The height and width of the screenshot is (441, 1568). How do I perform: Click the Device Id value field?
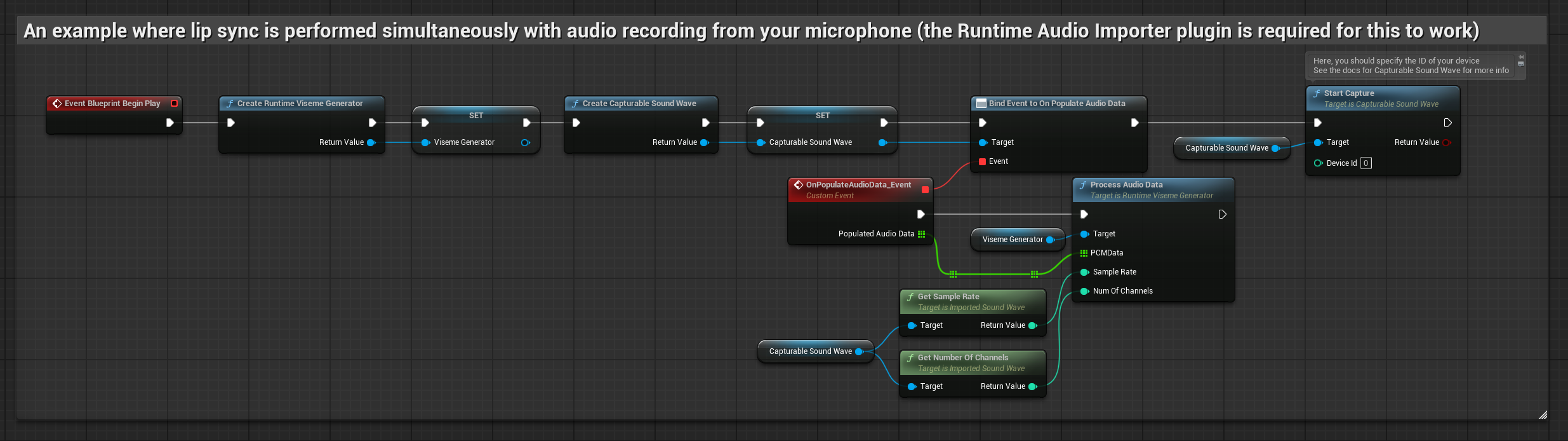click(x=1365, y=163)
